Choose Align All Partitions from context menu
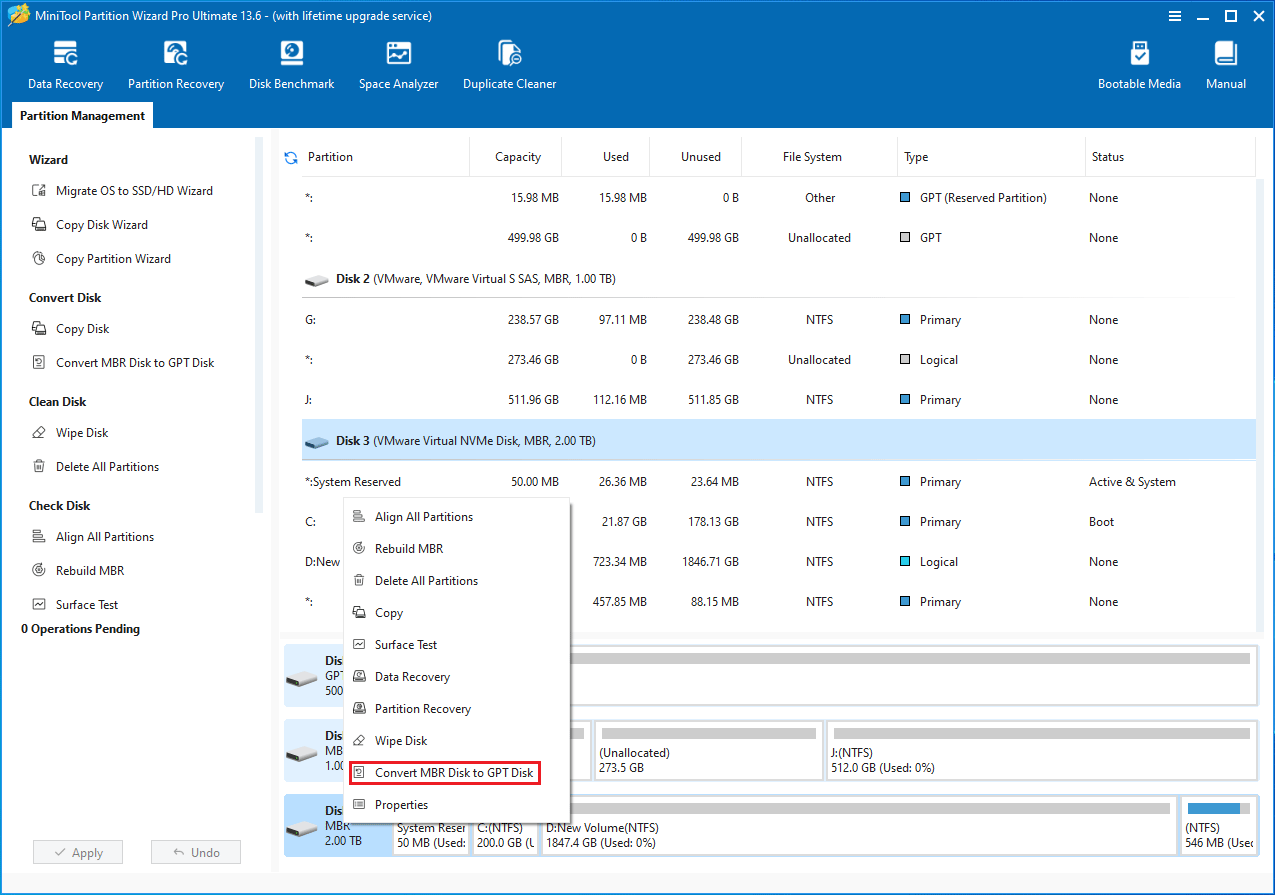Image resolution: width=1275 pixels, height=895 pixels. pos(457,517)
